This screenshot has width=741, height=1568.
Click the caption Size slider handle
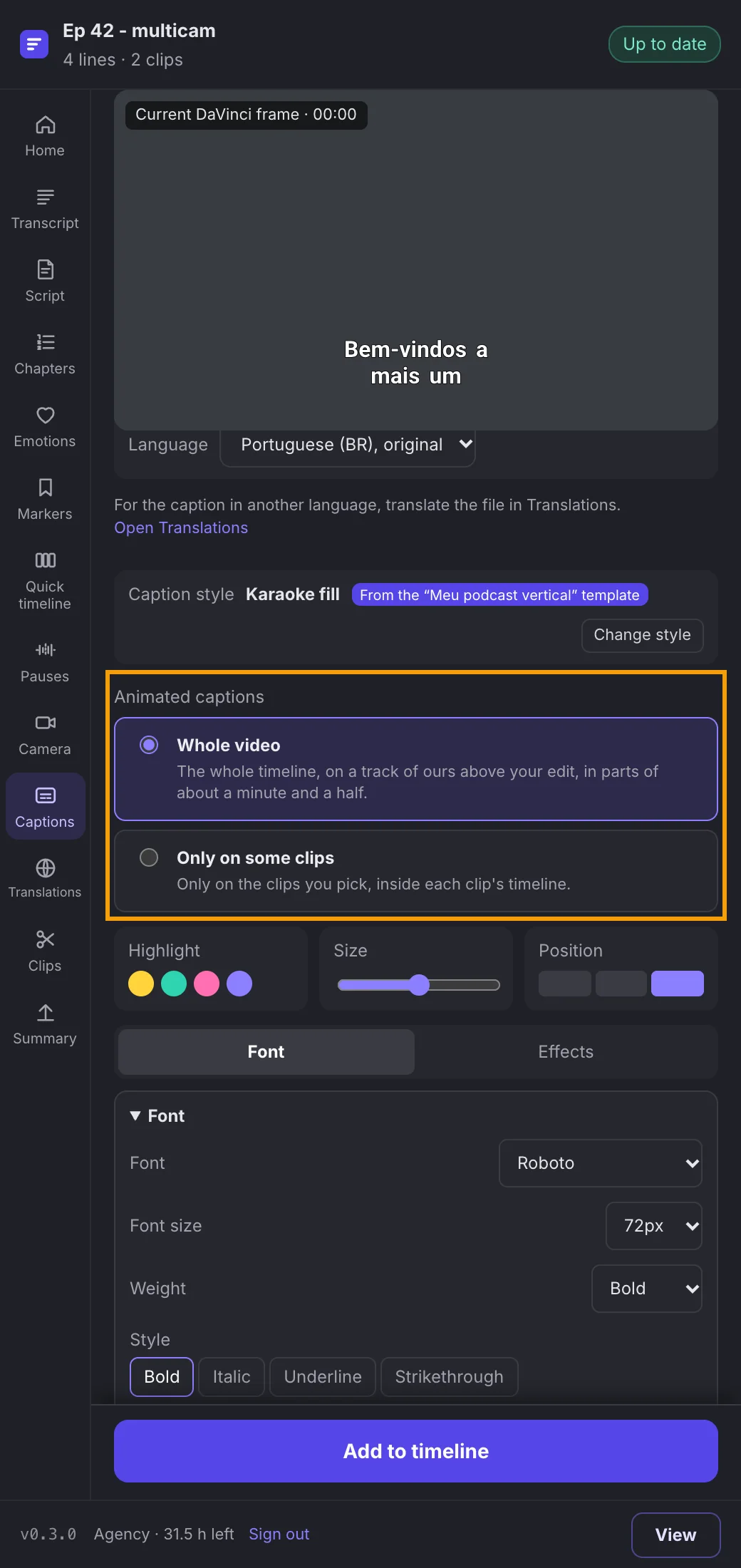pyautogui.click(x=419, y=985)
